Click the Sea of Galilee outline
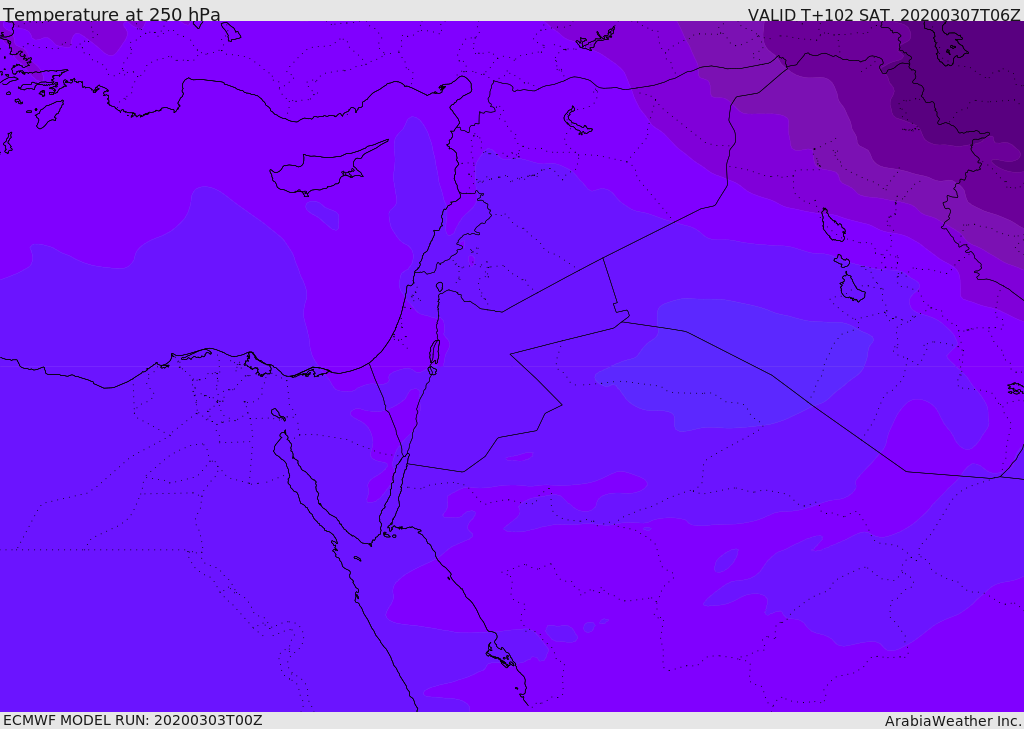 (x=440, y=287)
